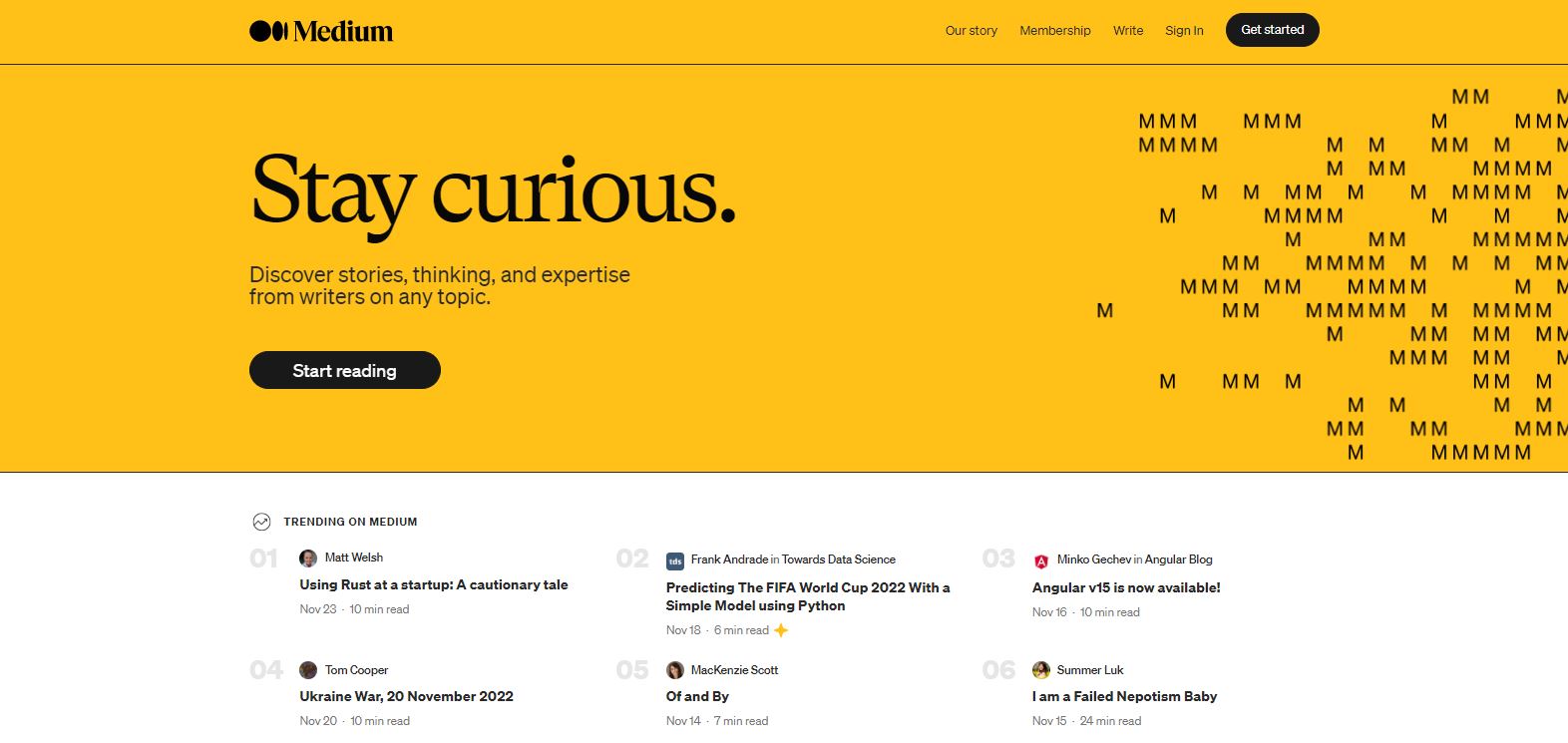The height and width of the screenshot is (743, 1568).
Task: Click the Get started button
Action: tap(1273, 30)
